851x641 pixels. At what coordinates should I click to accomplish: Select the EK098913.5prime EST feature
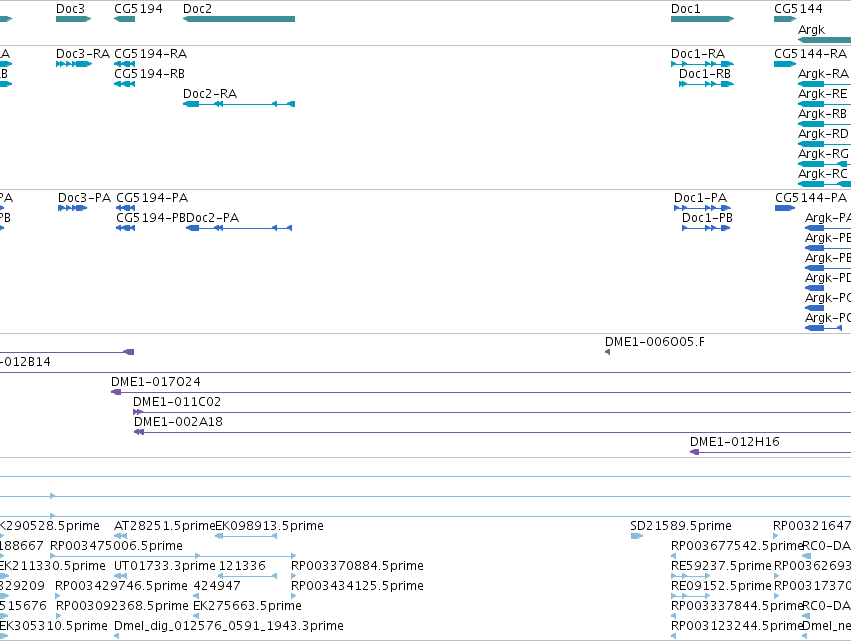tap(246, 536)
